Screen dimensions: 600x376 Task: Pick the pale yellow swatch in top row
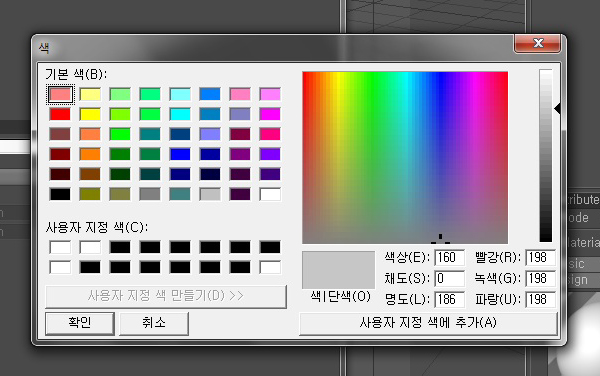click(x=90, y=94)
